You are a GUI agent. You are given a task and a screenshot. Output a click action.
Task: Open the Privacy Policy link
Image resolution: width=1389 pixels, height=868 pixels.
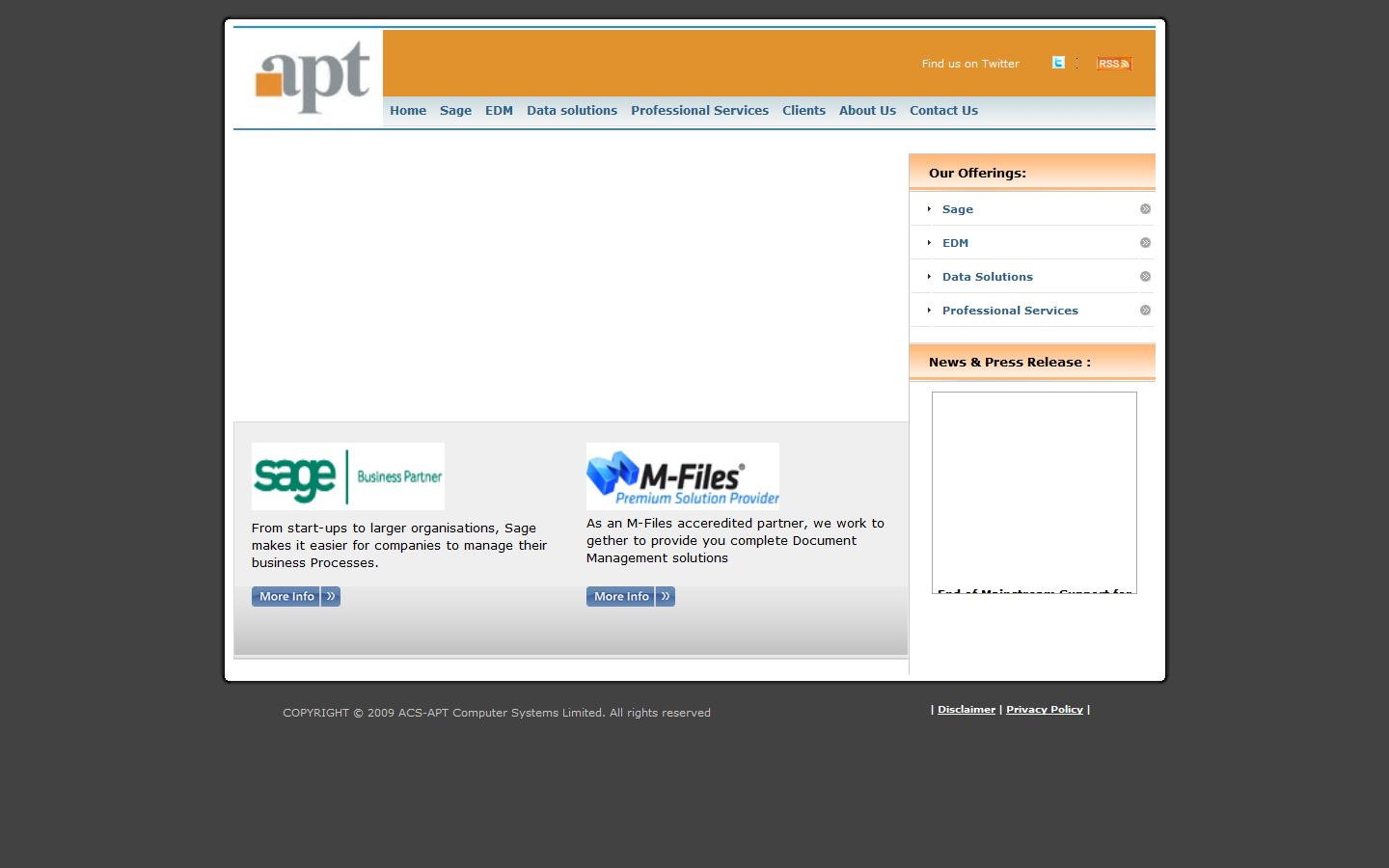1044,709
